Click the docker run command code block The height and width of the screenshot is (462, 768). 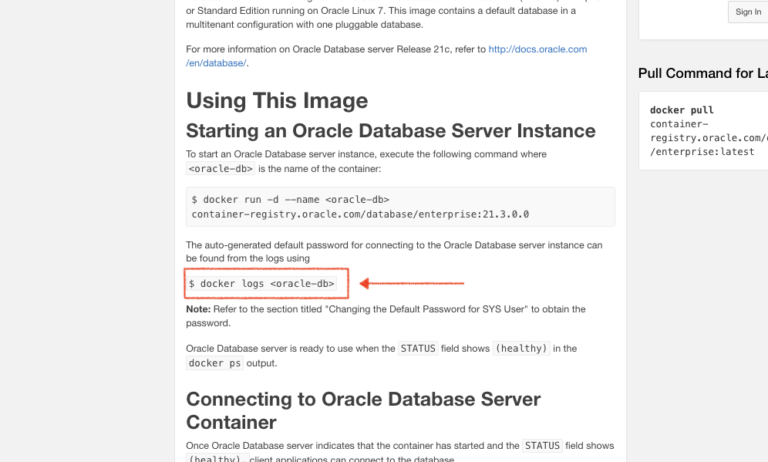tap(400, 207)
